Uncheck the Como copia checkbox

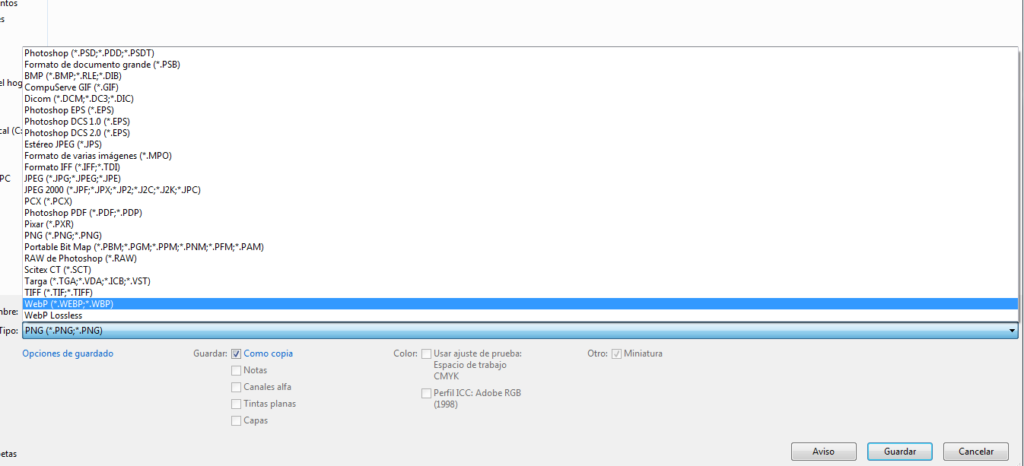[236, 354]
